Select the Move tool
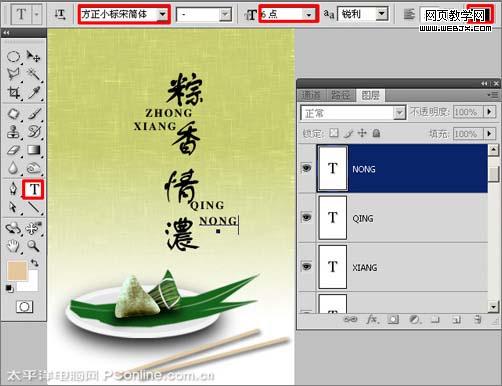This screenshot has width=502, height=386. (33, 56)
